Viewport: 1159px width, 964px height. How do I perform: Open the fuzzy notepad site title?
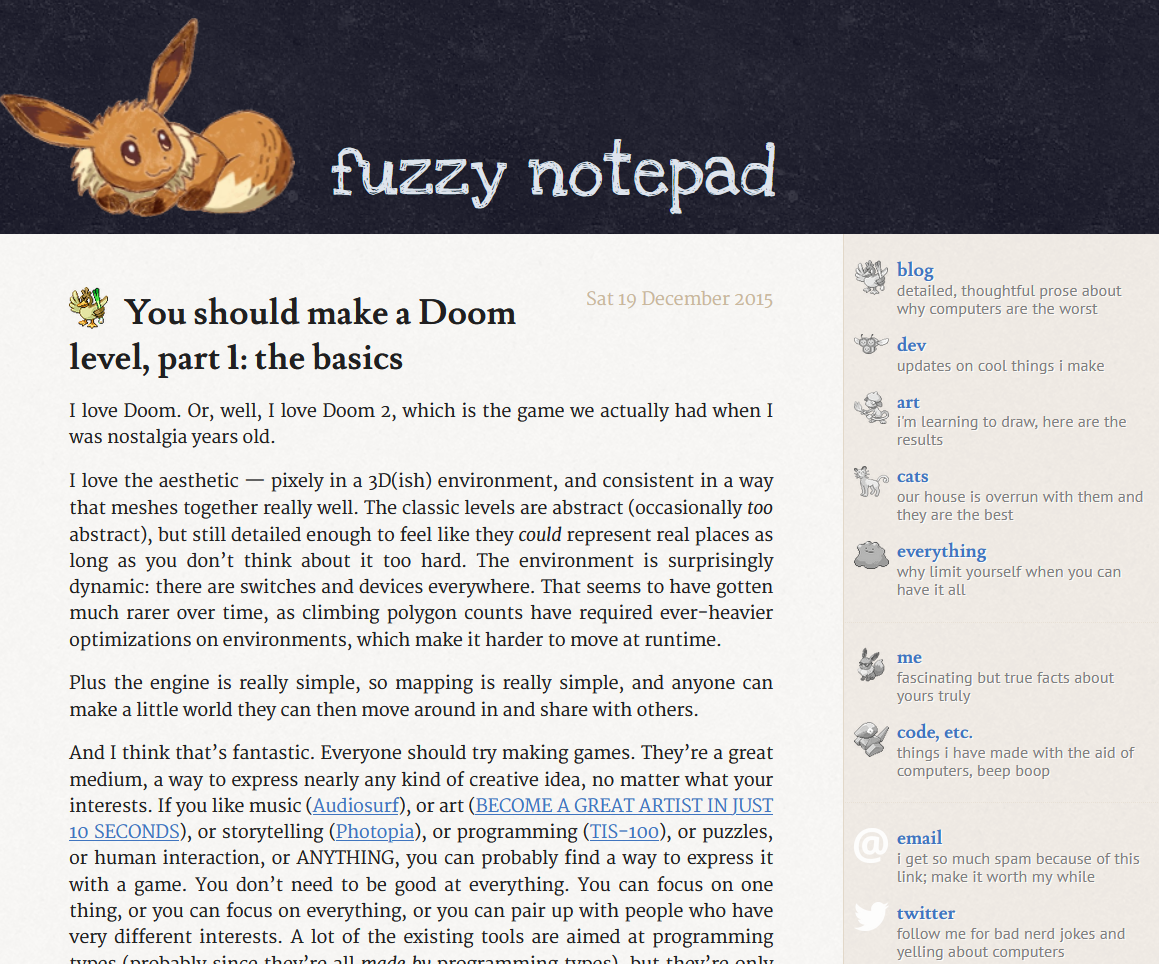click(x=554, y=175)
